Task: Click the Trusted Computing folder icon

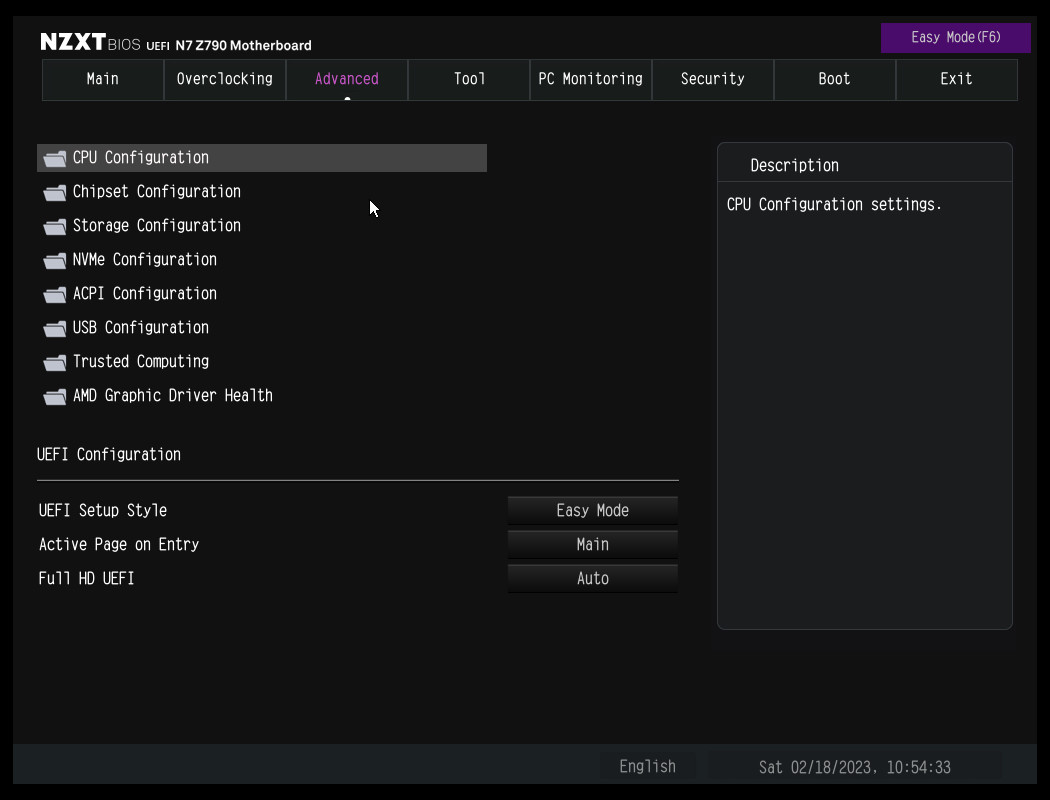Action: click(55, 363)
